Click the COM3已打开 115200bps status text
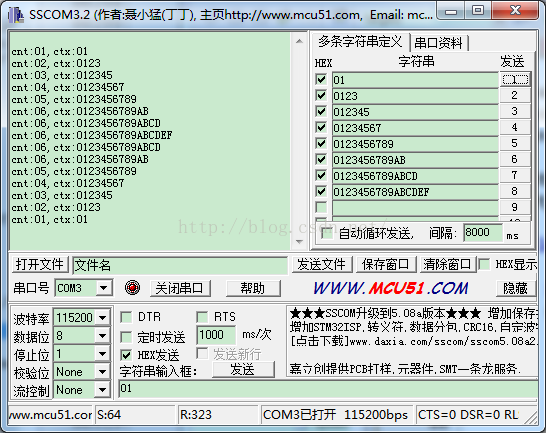The height and width of the screenshot is (433, 546). (x=336, y=415)
